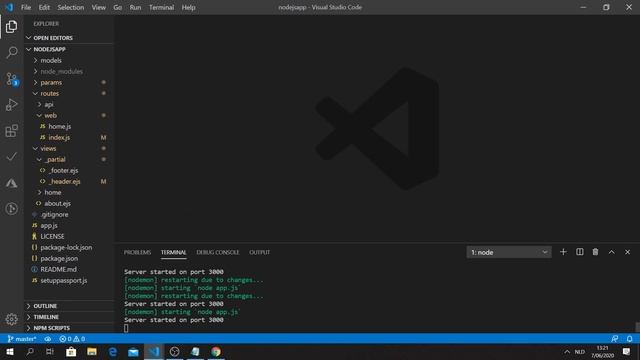The width and height of the screenshot is (640, 360).
Task: Open the Azure view in activity bar
Action: [x=11, y=183]
